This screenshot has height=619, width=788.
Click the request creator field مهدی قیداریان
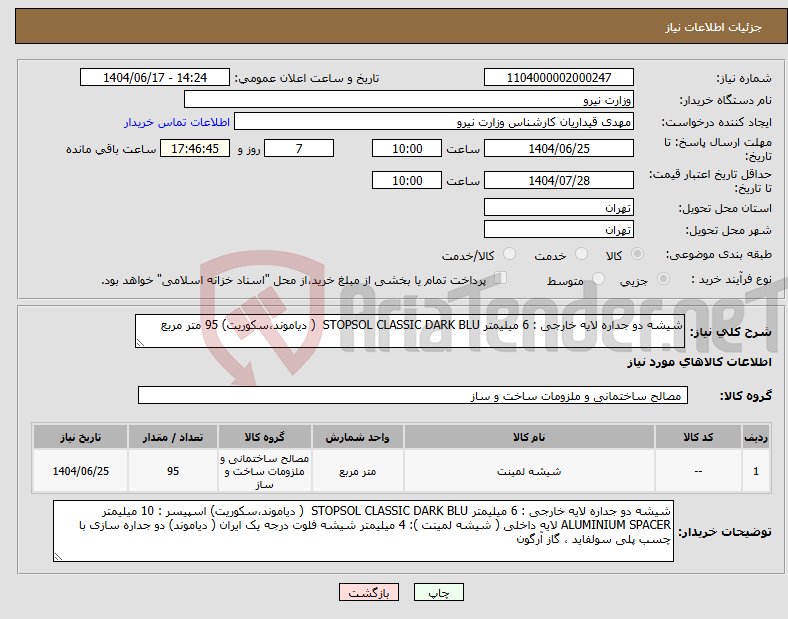click(x=434, y=122)
